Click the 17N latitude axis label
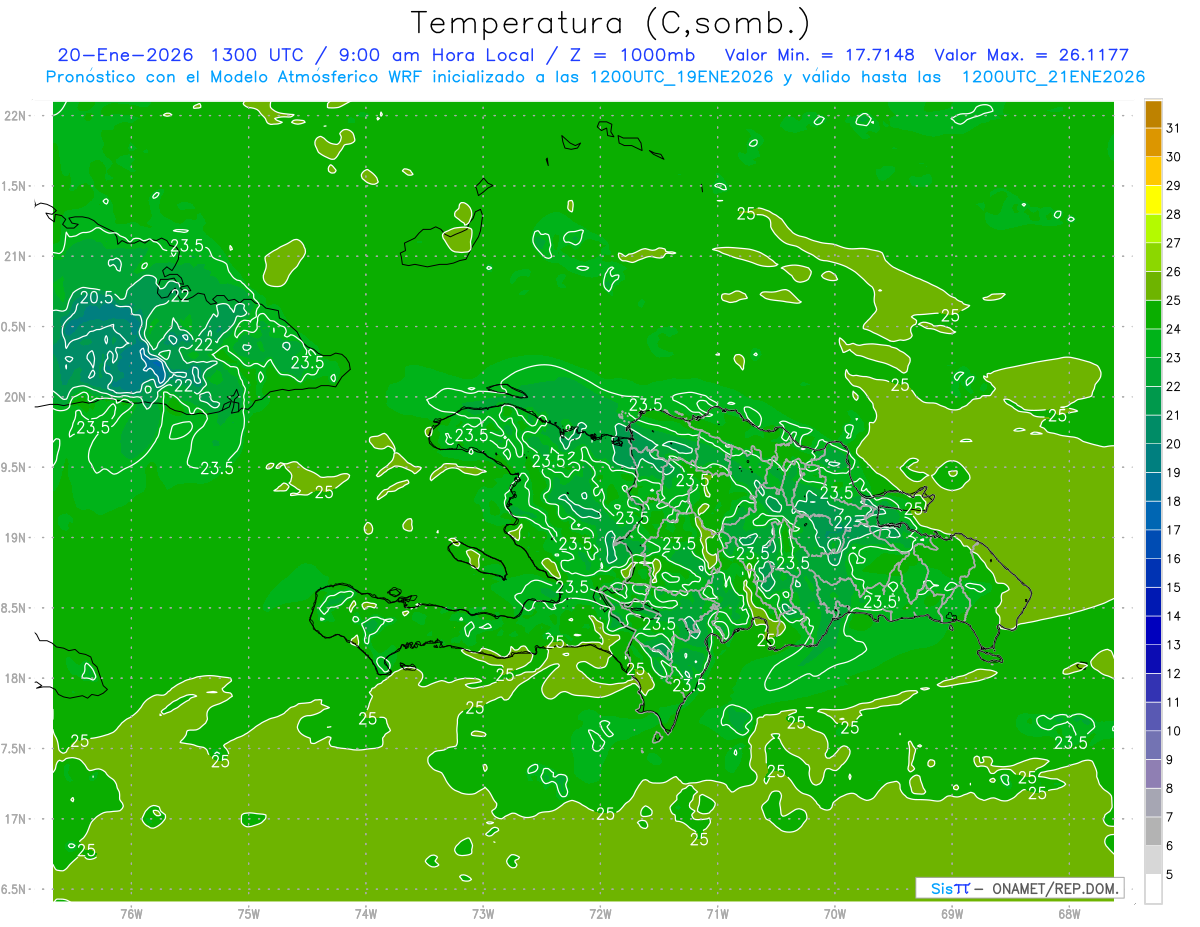1200x927 pixels. click(16, 819)
